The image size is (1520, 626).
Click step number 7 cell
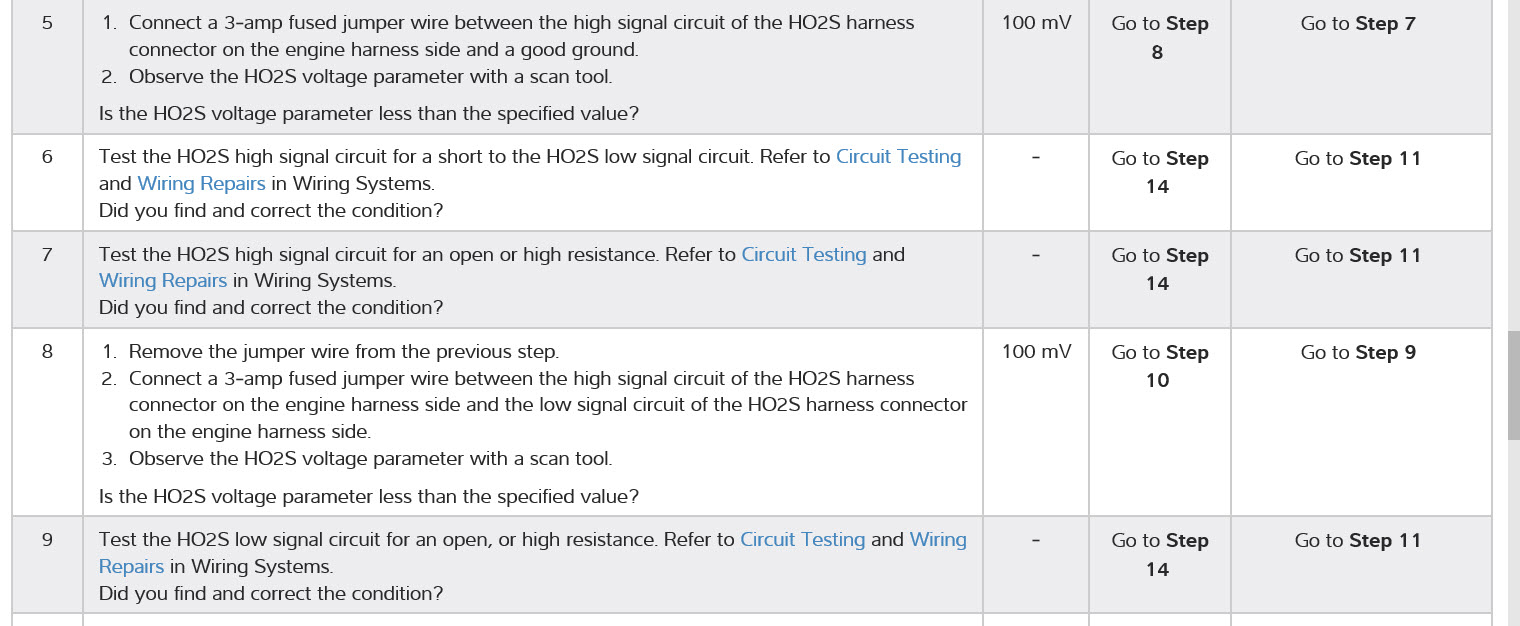click(x=47, y=255)
